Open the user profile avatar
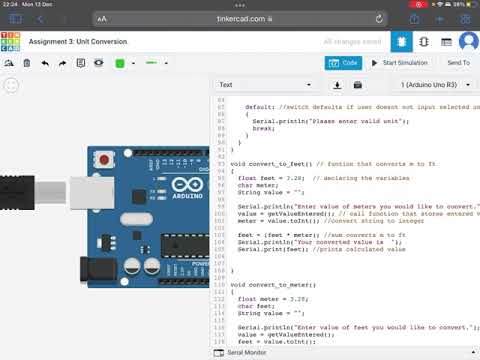Screen dimensions: 480x360 468,42
